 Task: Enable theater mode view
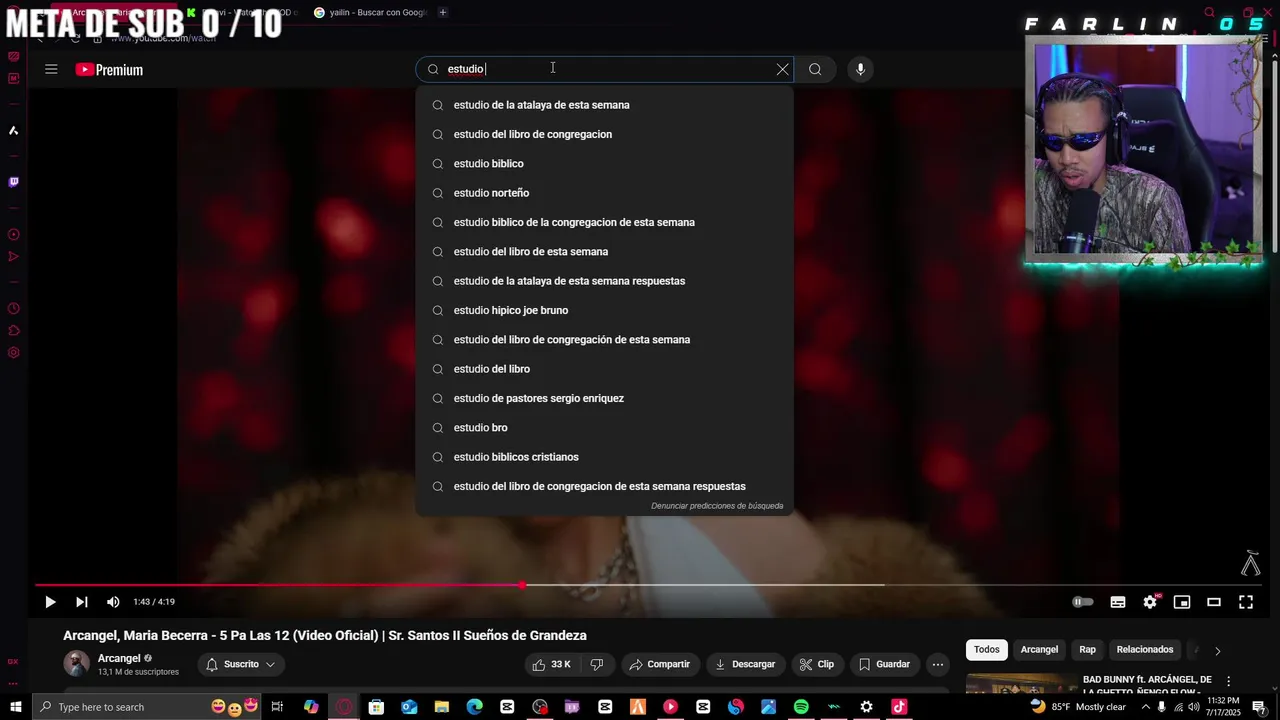click(1214, 602)
